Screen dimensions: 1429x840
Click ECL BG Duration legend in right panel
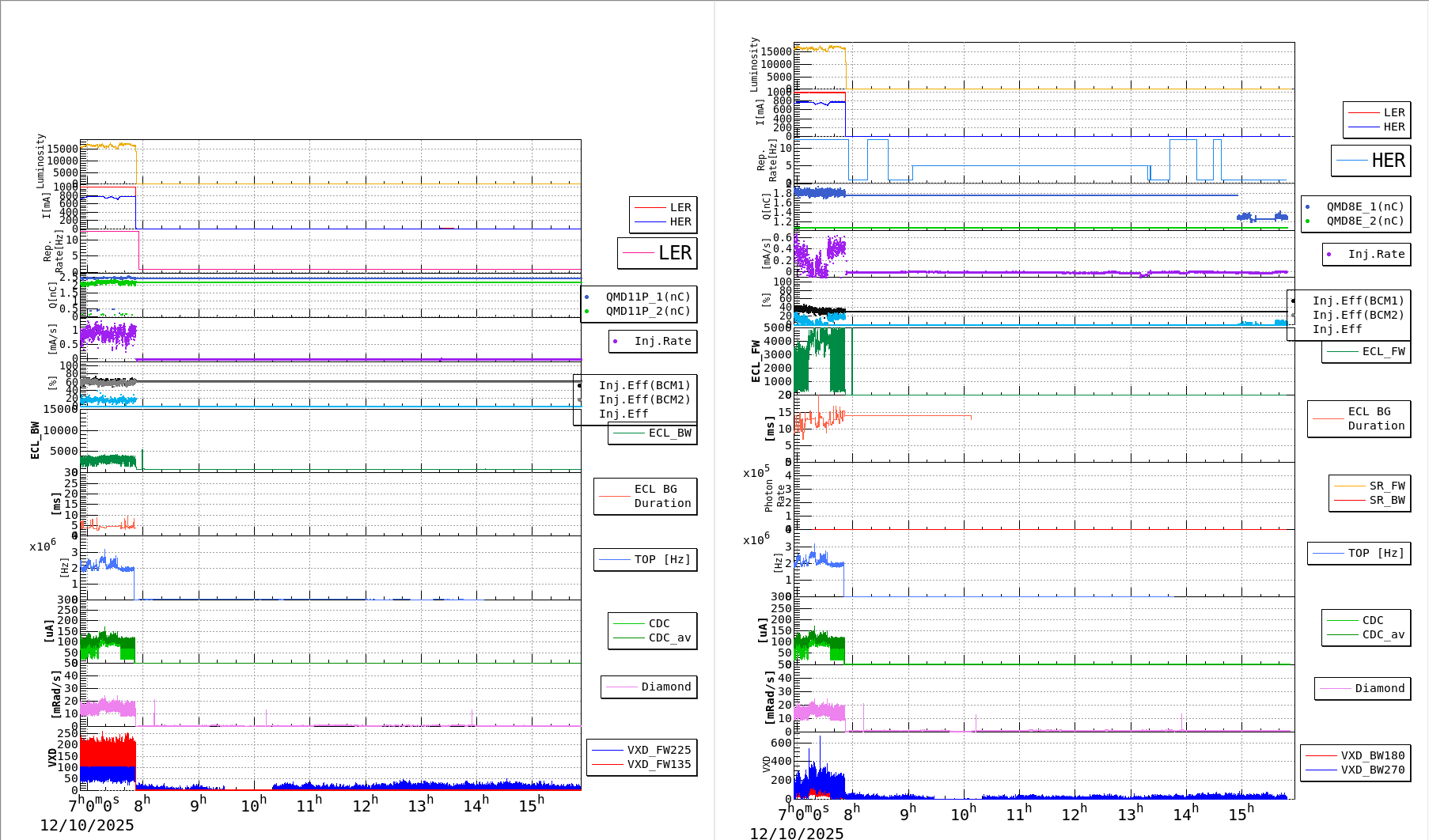tap(1375, 418)
